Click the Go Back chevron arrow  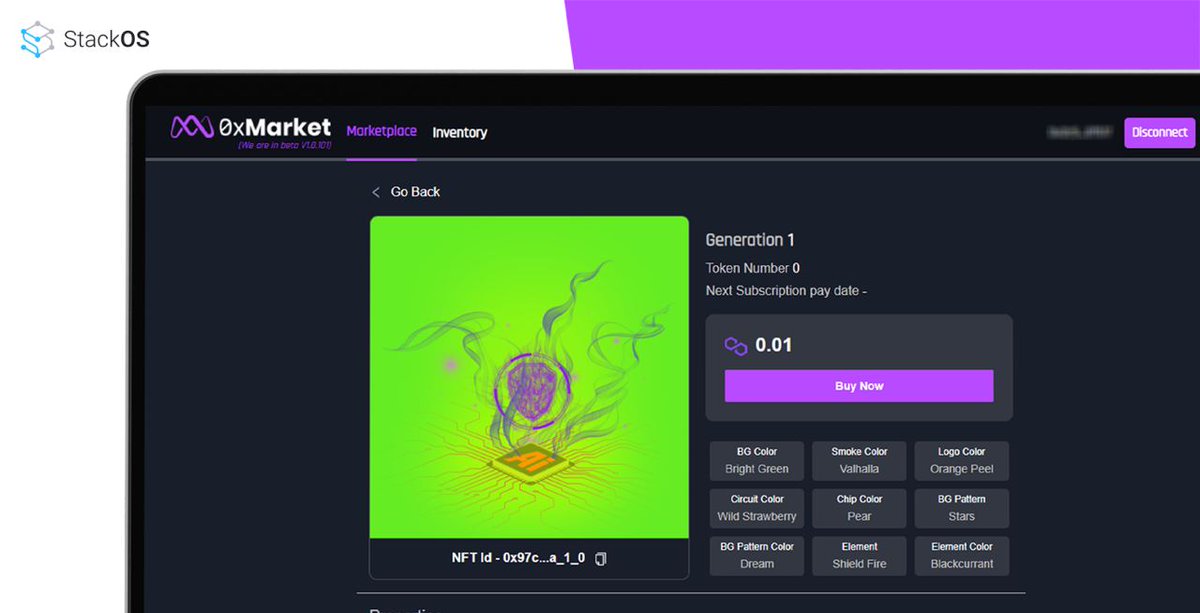click(376, 192)
